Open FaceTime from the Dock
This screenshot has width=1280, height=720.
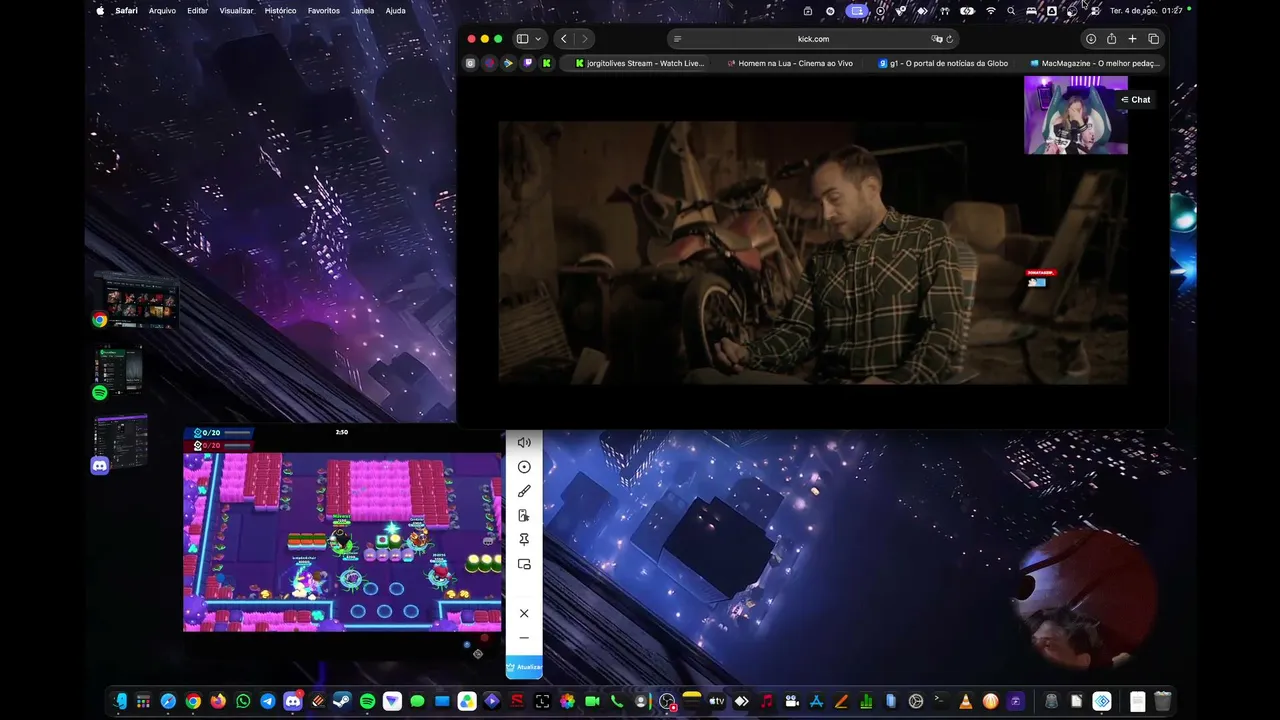point(592,701)
